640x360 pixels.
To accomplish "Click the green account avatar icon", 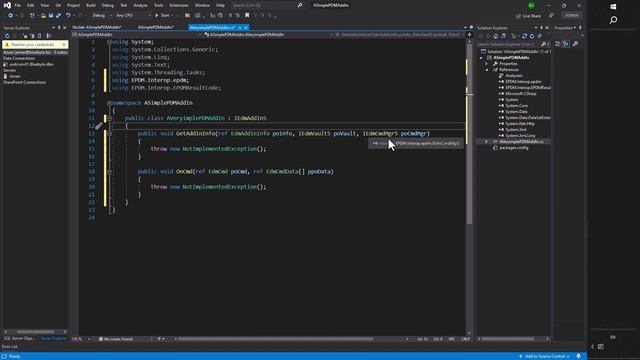I will pos(531,5).
